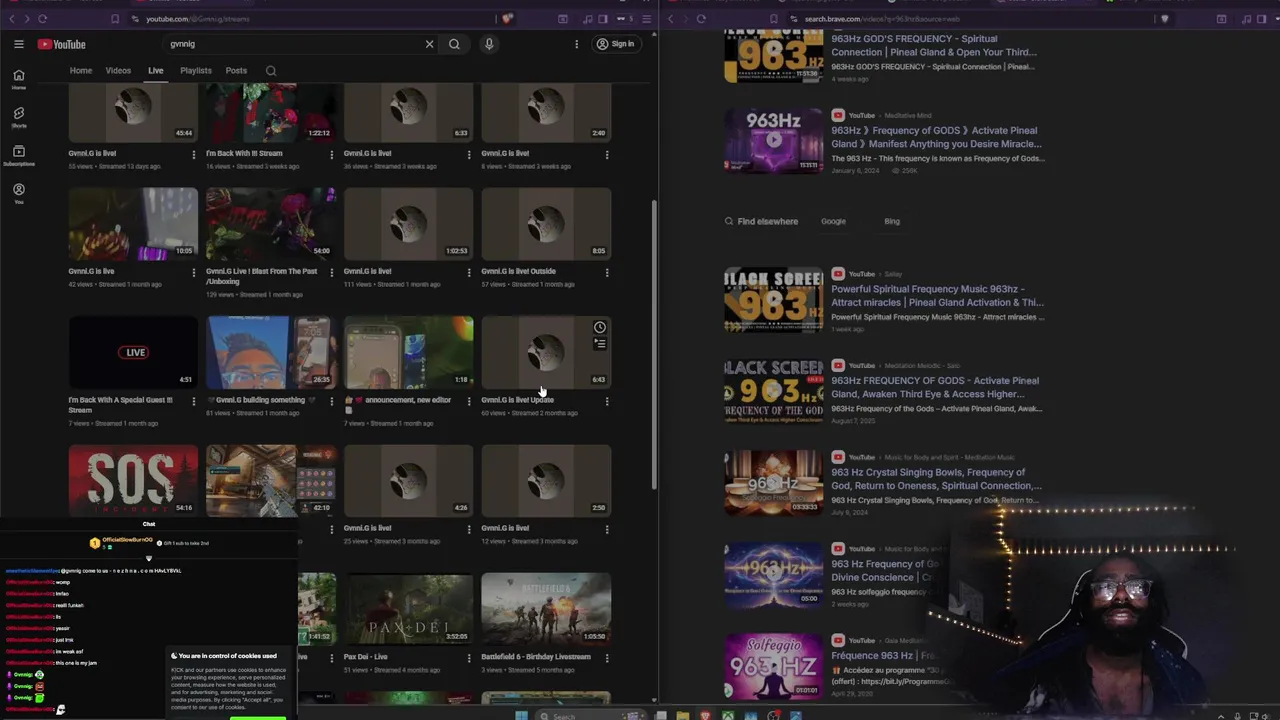Open Home in YouTube left sidebar
1280x720 pixels.
click(19, 78)
